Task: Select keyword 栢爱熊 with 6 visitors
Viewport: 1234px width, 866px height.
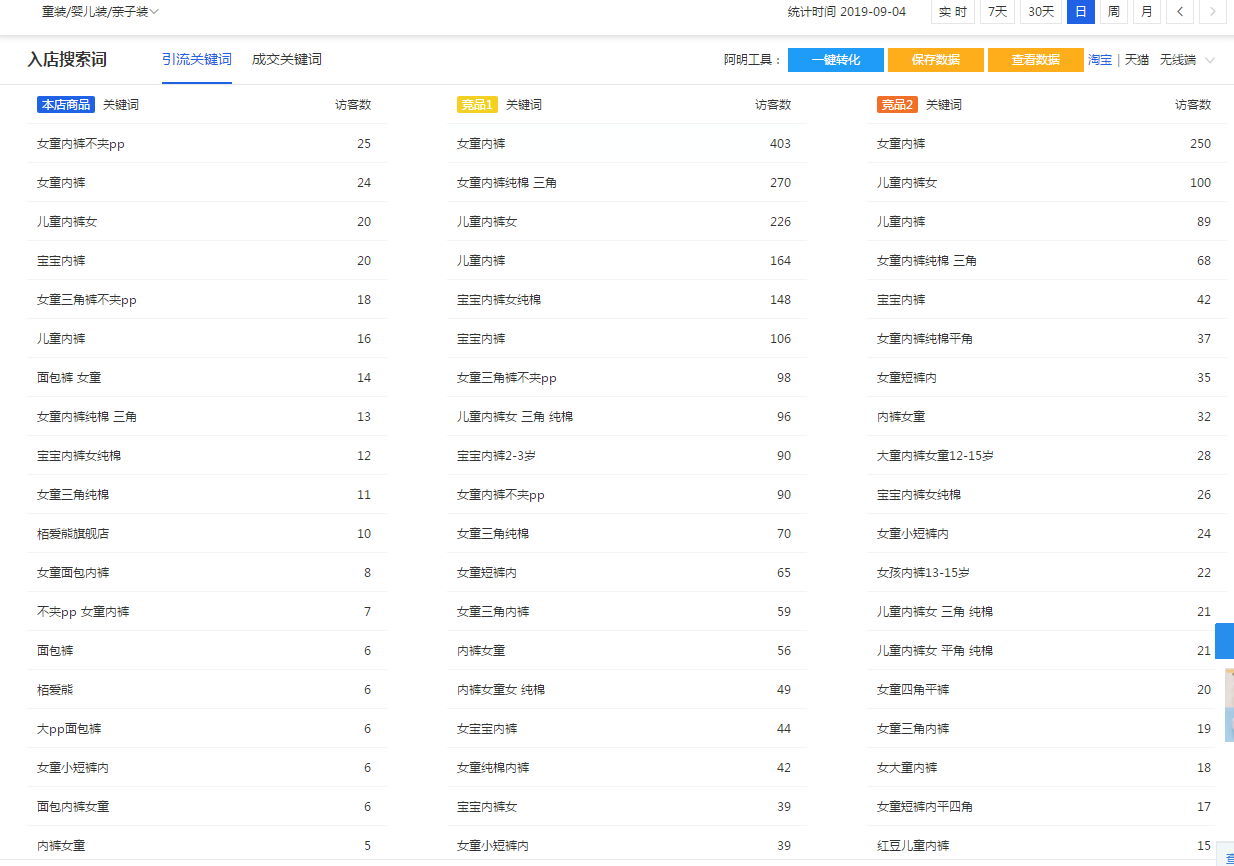Action: point(55,690)
